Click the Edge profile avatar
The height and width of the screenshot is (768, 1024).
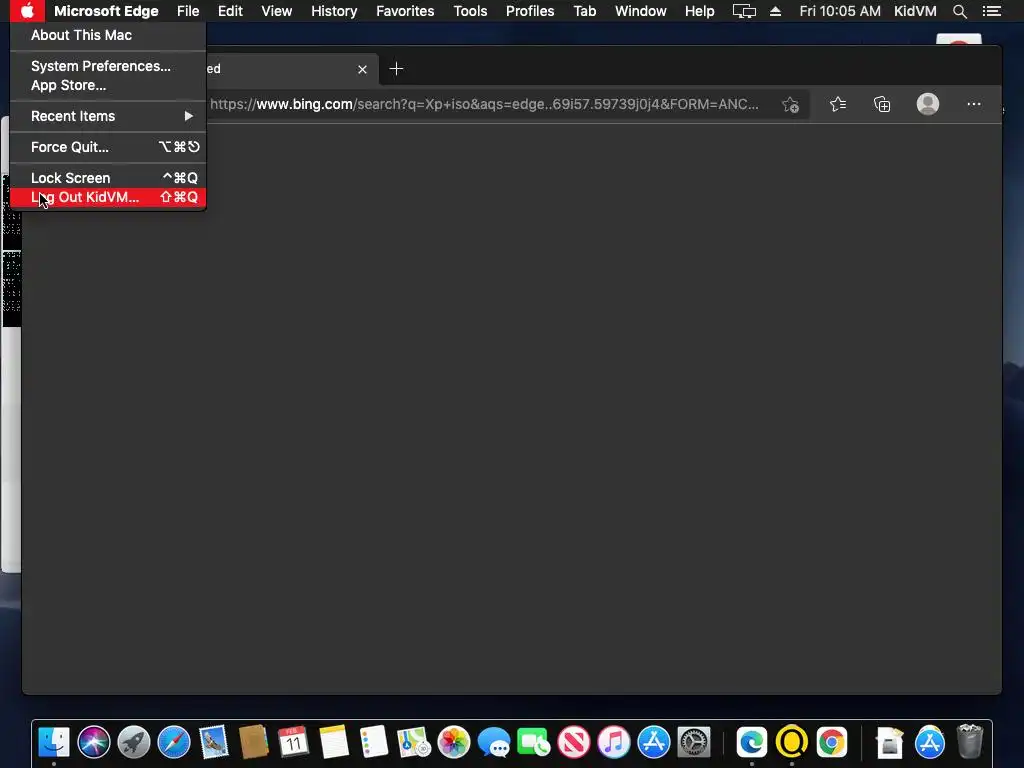pos(927,104)
